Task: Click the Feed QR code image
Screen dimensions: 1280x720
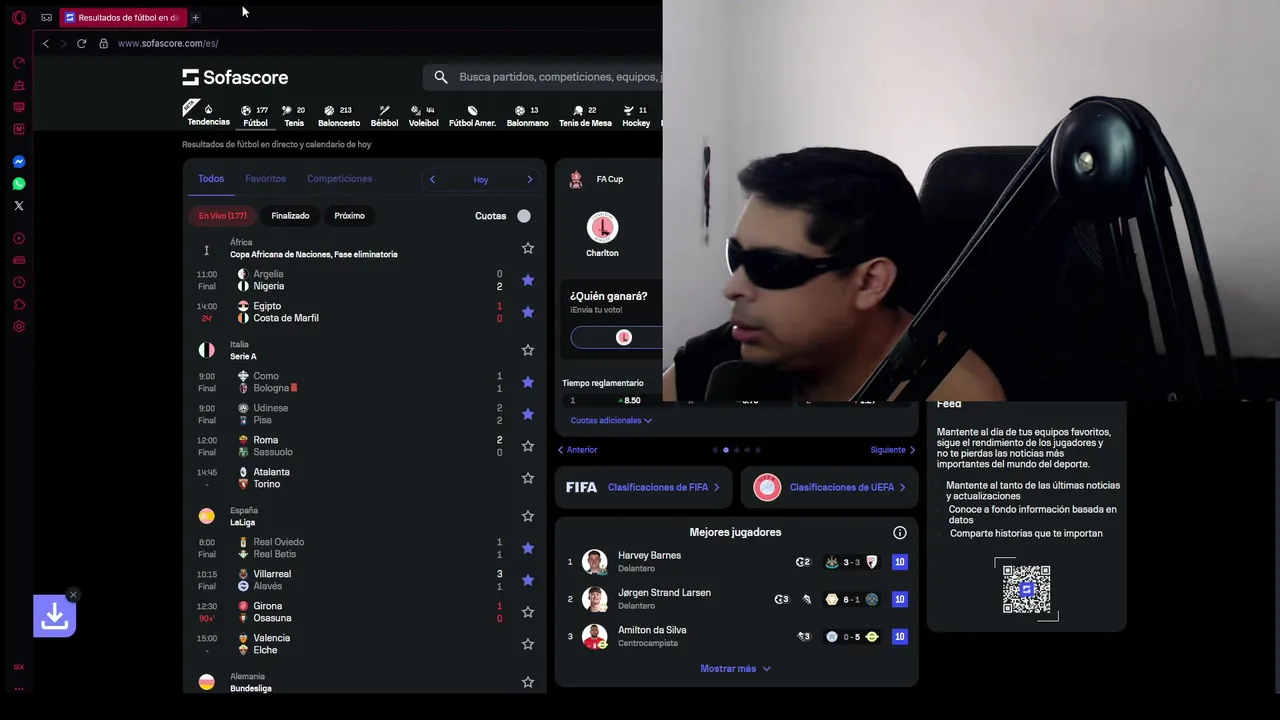Action: [1026, 590]
